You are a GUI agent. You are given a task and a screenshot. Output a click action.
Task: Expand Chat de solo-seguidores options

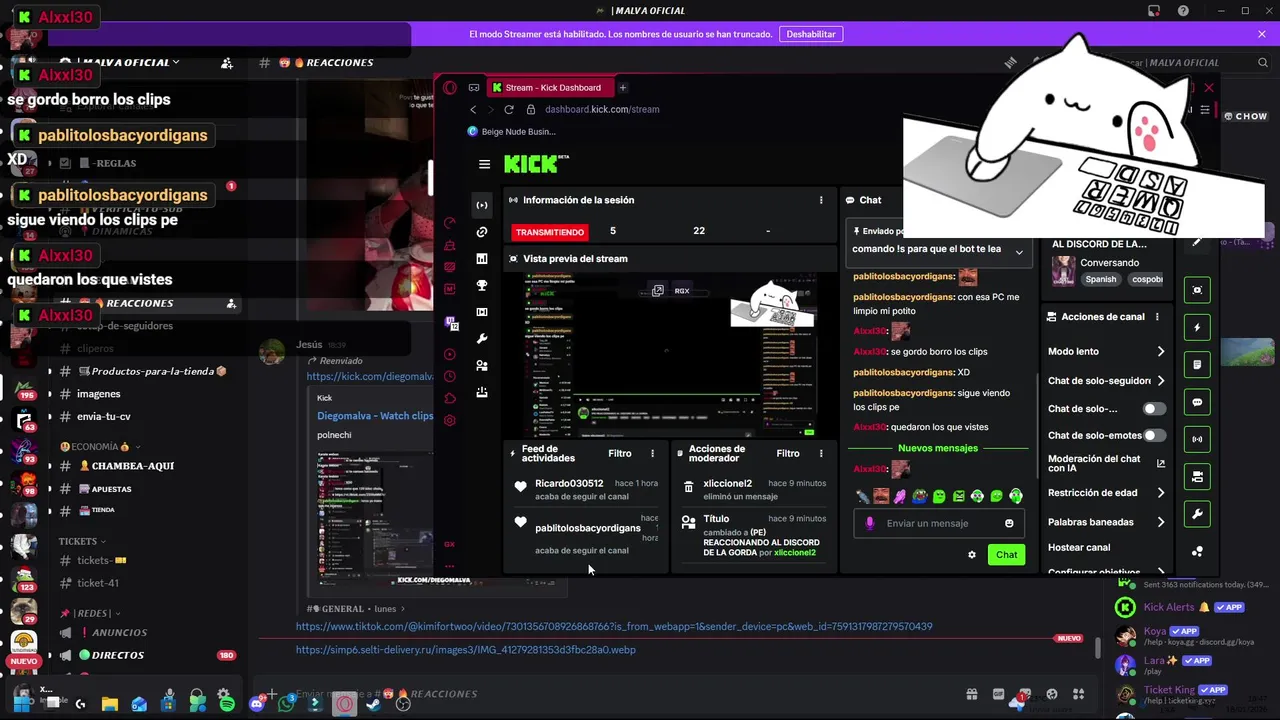(1160, 381)
